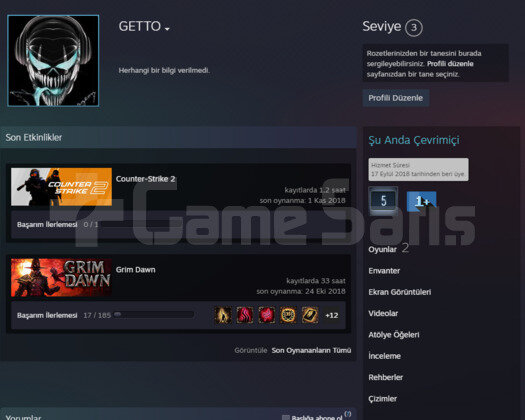This screenshot has height=420, width=525.
Task: Open the Rehberler guides link
Action: [385, 377]
